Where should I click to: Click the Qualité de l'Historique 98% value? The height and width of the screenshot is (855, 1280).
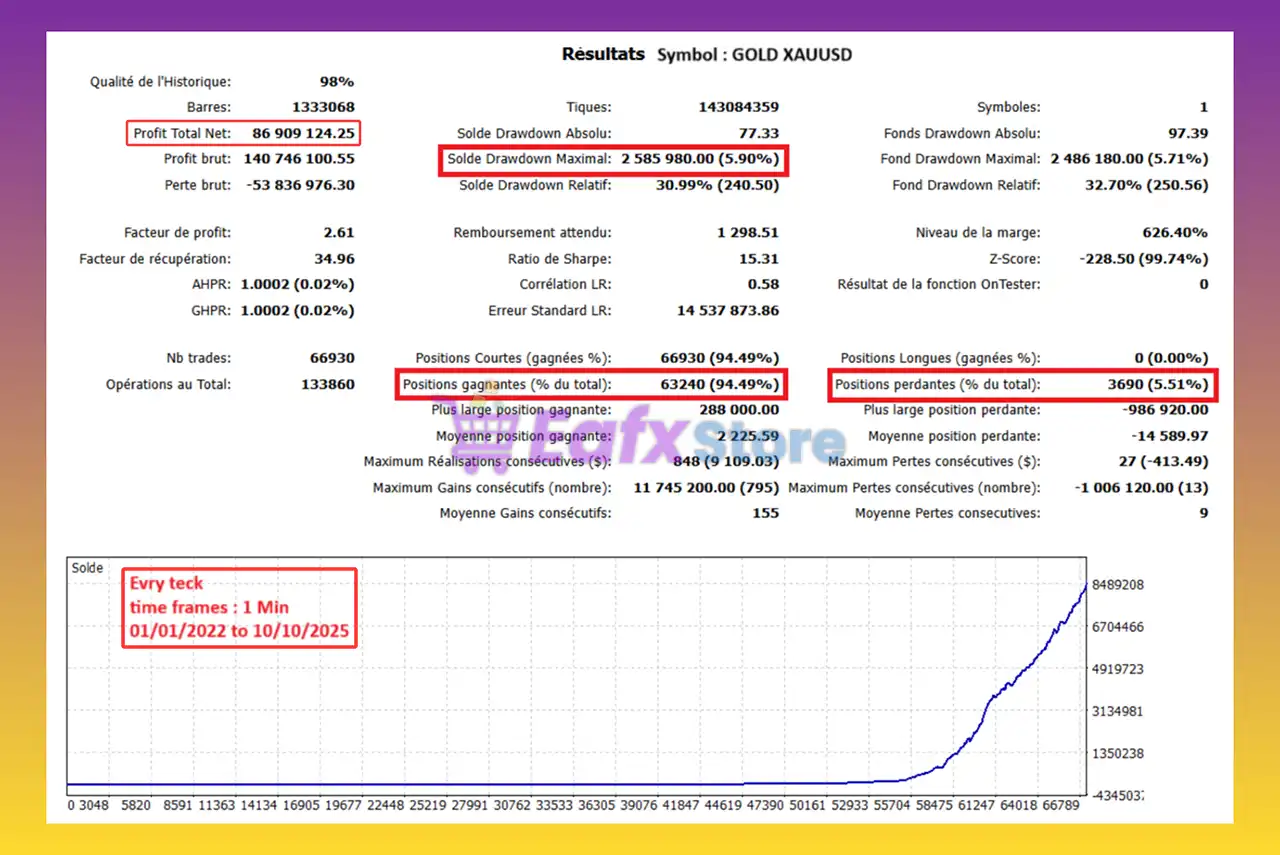[336, 82]
